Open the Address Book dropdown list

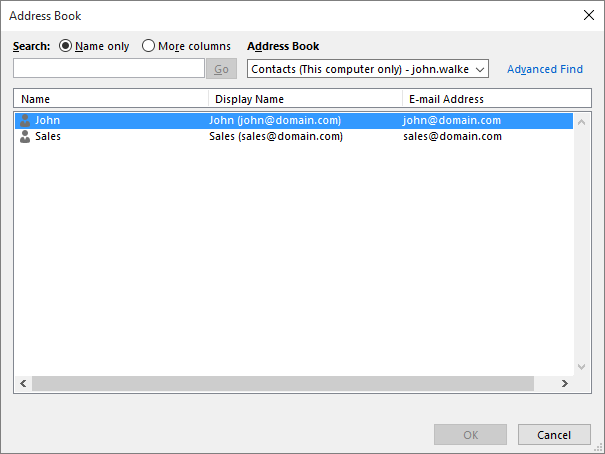point(478,69)
